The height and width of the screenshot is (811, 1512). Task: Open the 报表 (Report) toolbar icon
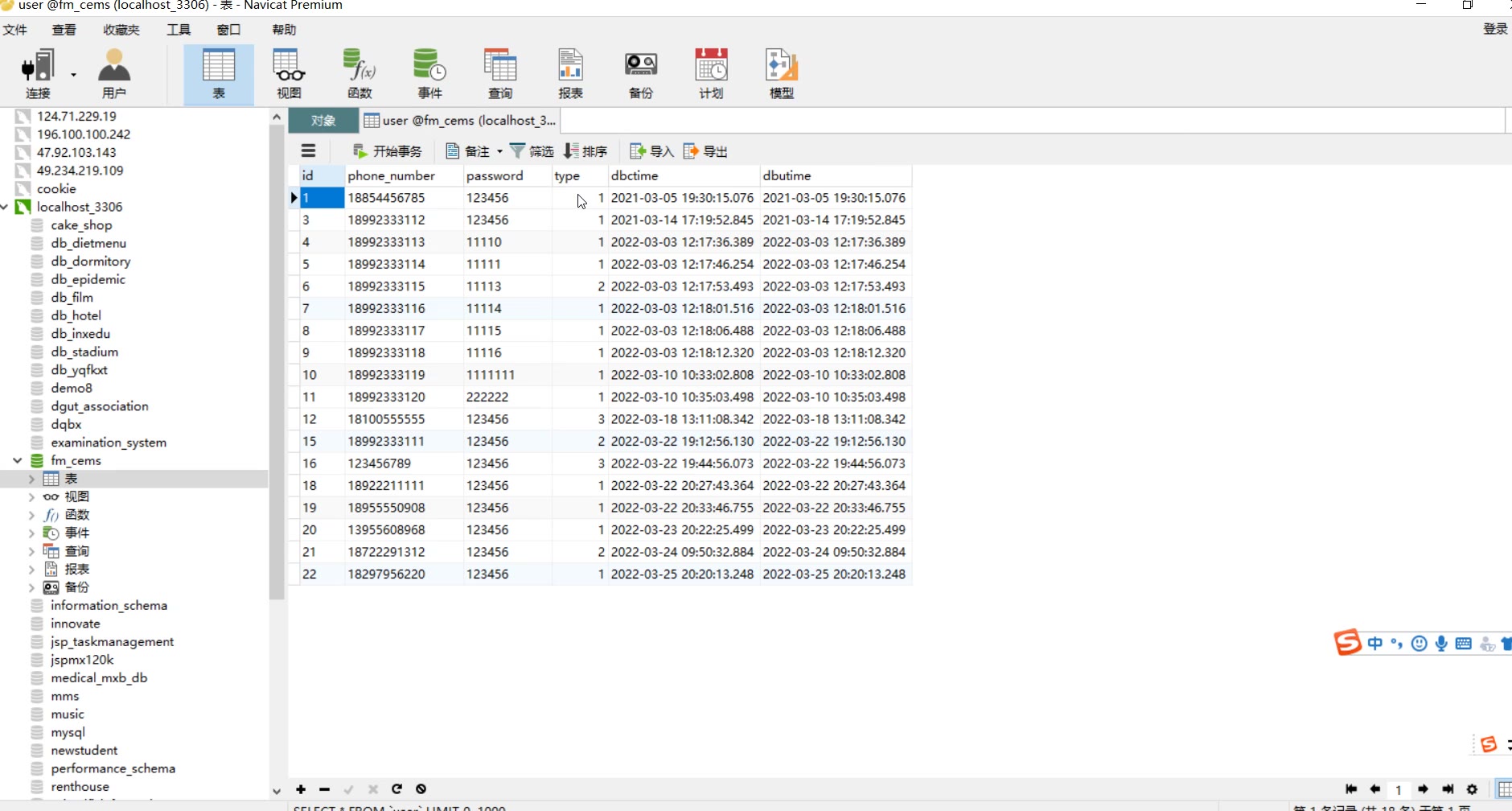pyautogui.click(x=570, y=75)
